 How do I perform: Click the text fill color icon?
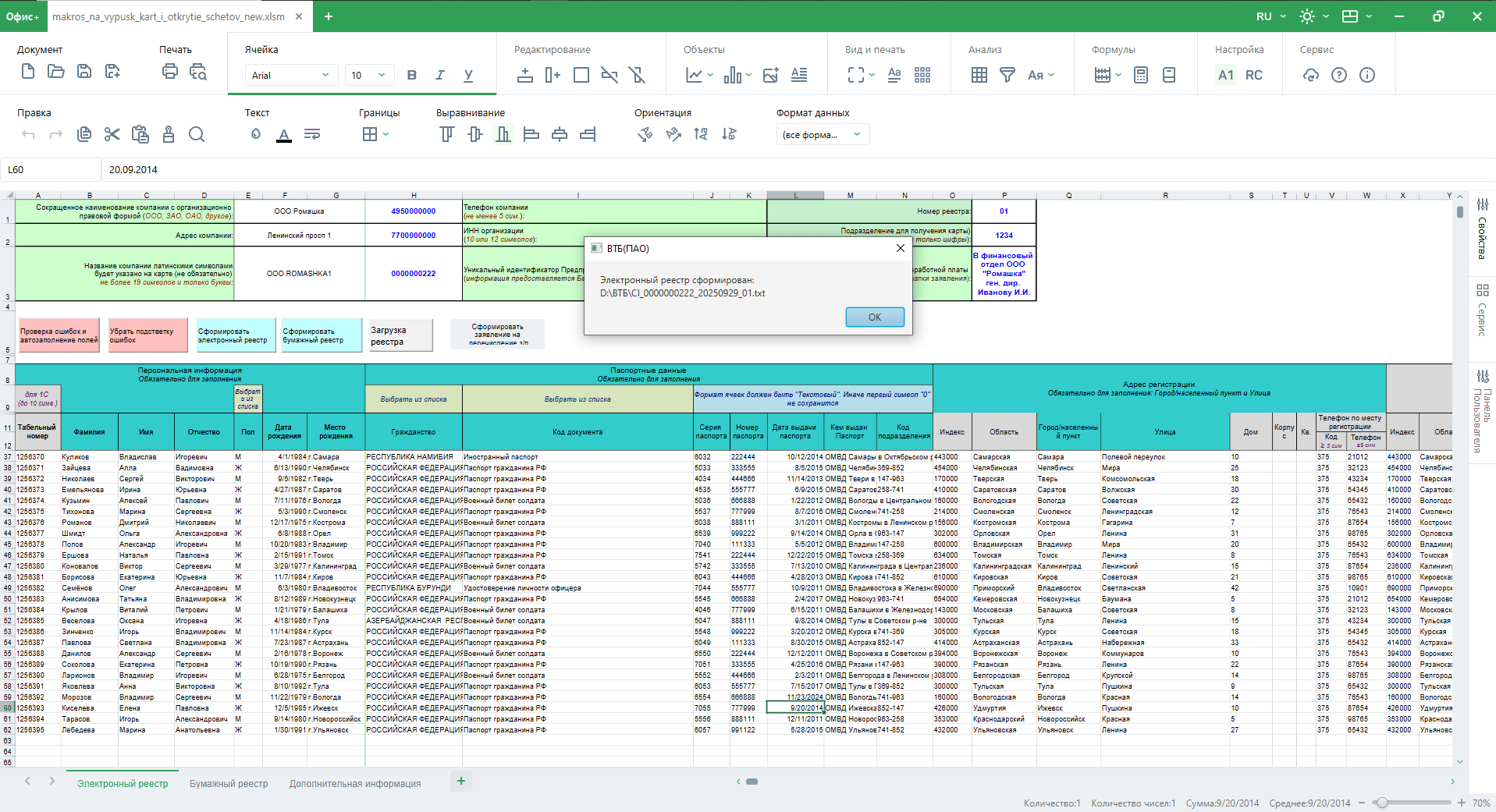(256, 134)
